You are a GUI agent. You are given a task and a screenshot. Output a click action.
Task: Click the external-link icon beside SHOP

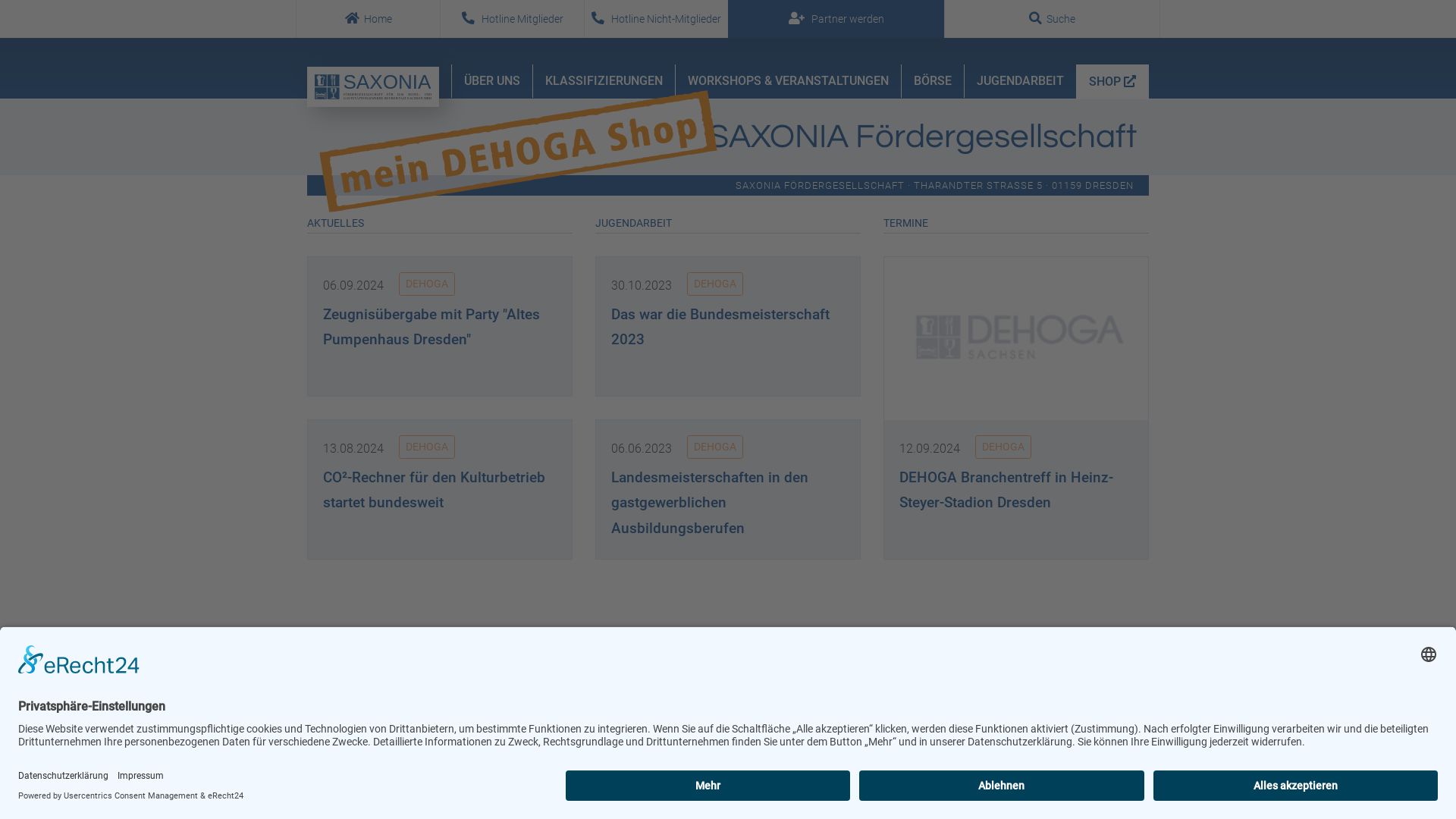(1130, 81)
